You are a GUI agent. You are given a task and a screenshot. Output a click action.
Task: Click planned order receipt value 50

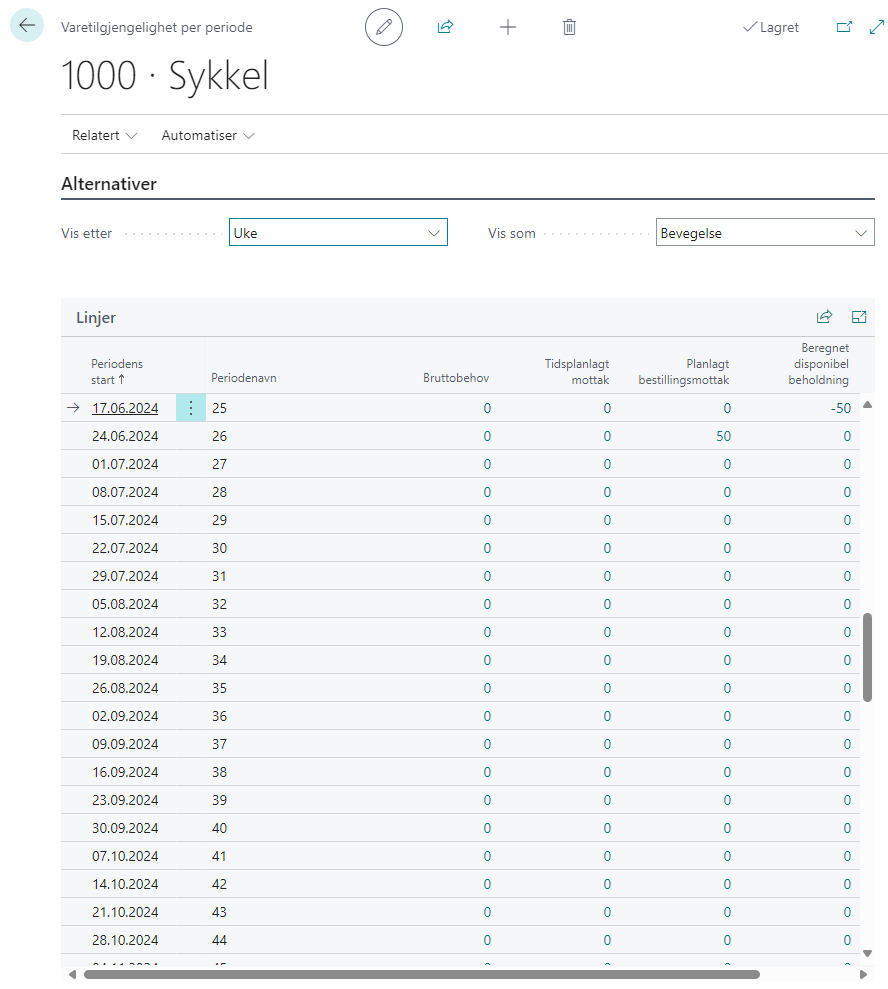[722, 436]
